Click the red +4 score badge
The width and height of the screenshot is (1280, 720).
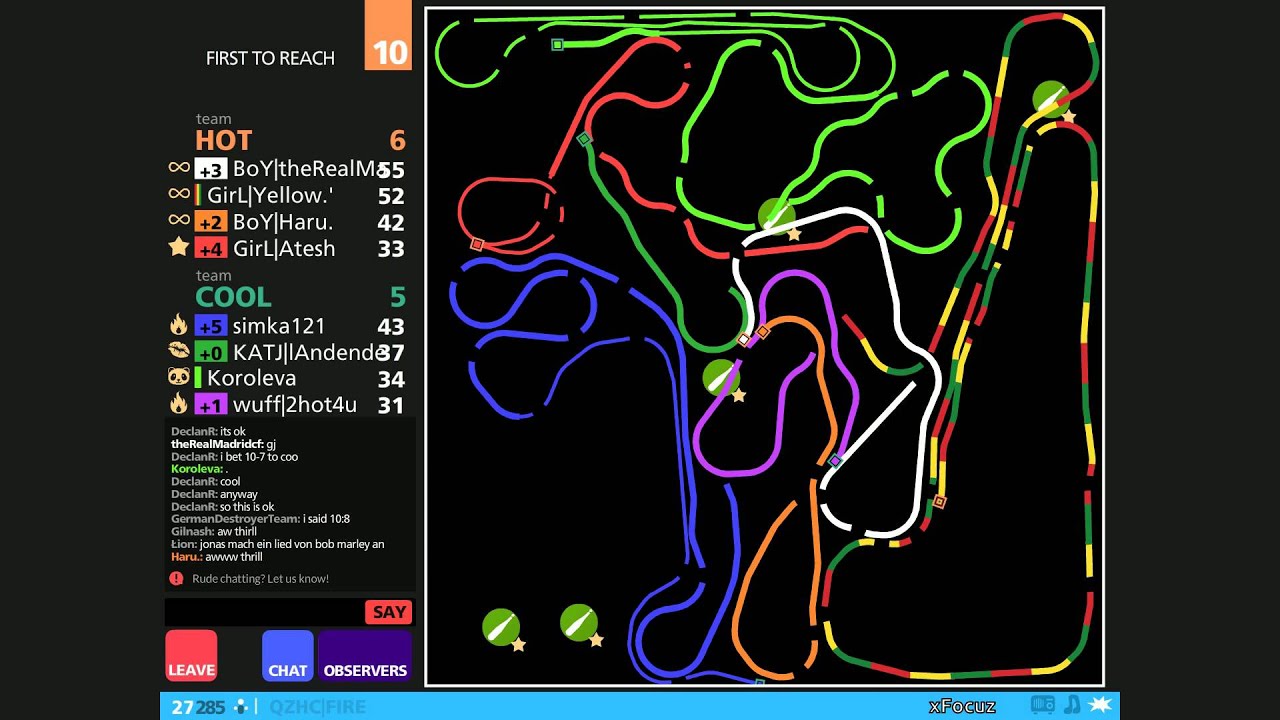211,248
